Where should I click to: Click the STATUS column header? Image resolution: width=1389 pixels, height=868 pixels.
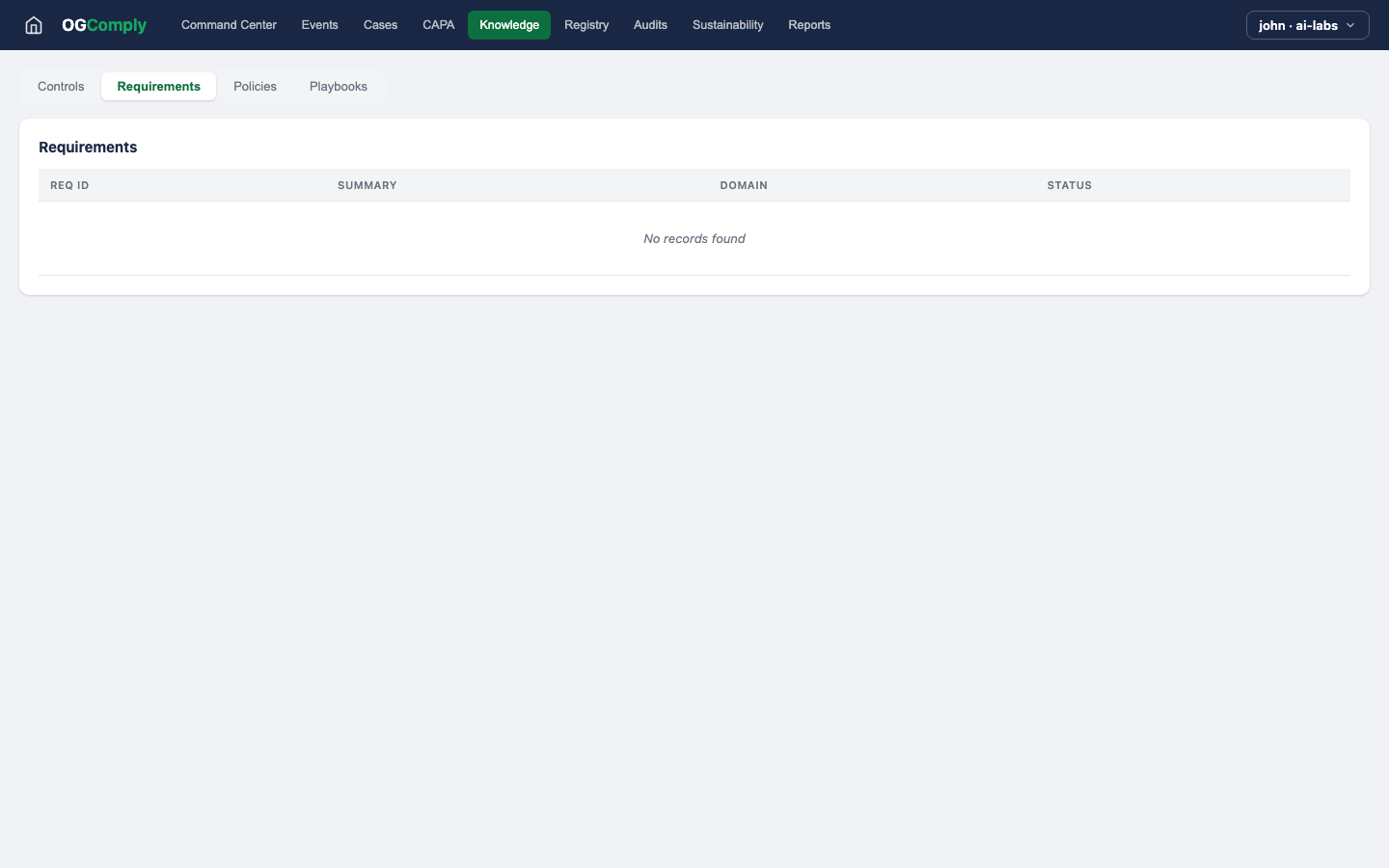1070,185
